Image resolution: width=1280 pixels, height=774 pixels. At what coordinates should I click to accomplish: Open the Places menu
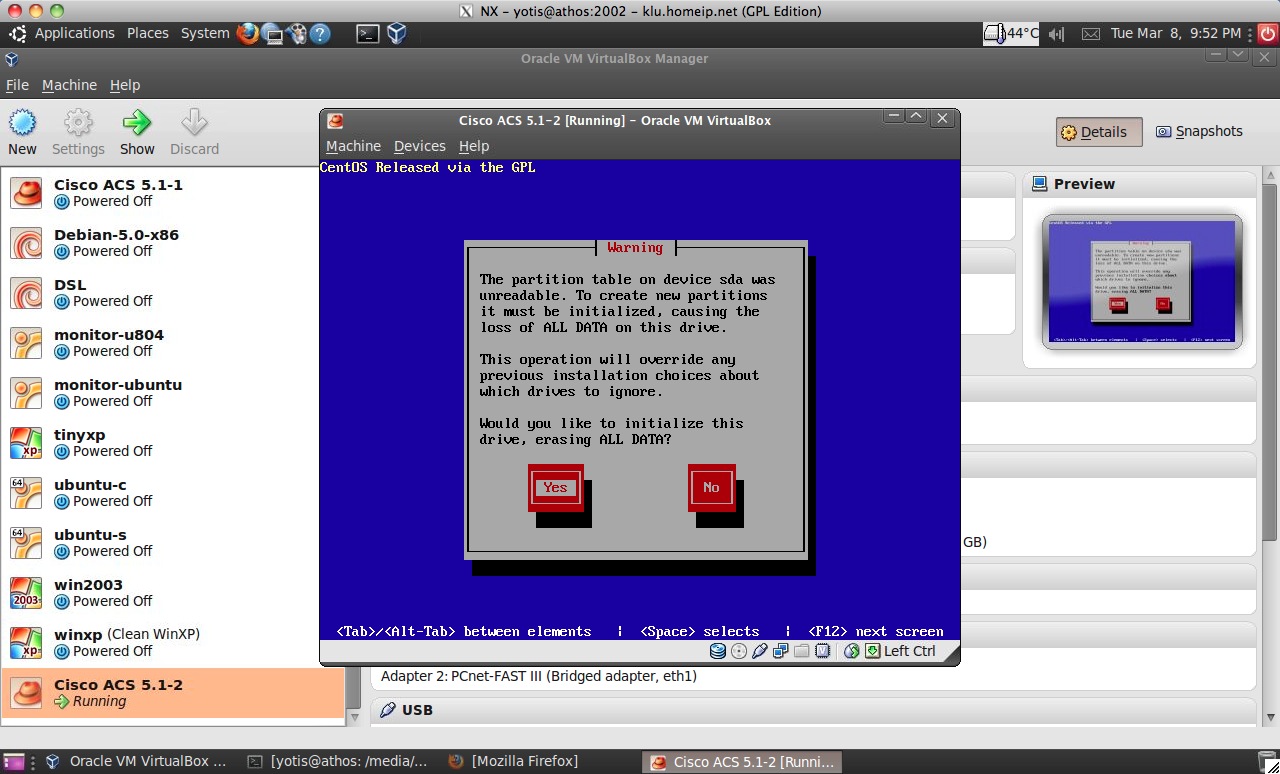click(x=147, y=33)
